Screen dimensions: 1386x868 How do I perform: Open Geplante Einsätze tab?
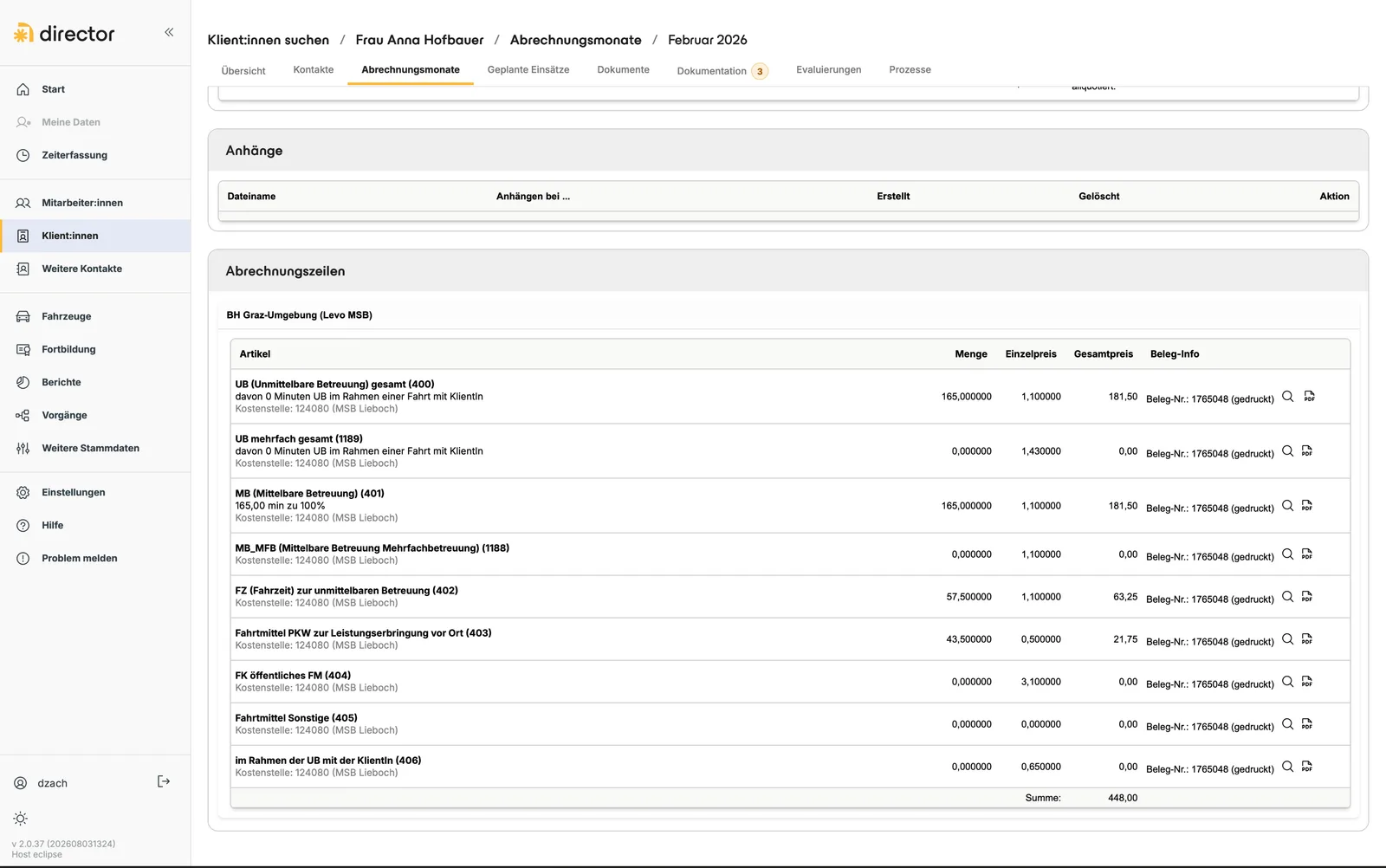tap(528, 69)
